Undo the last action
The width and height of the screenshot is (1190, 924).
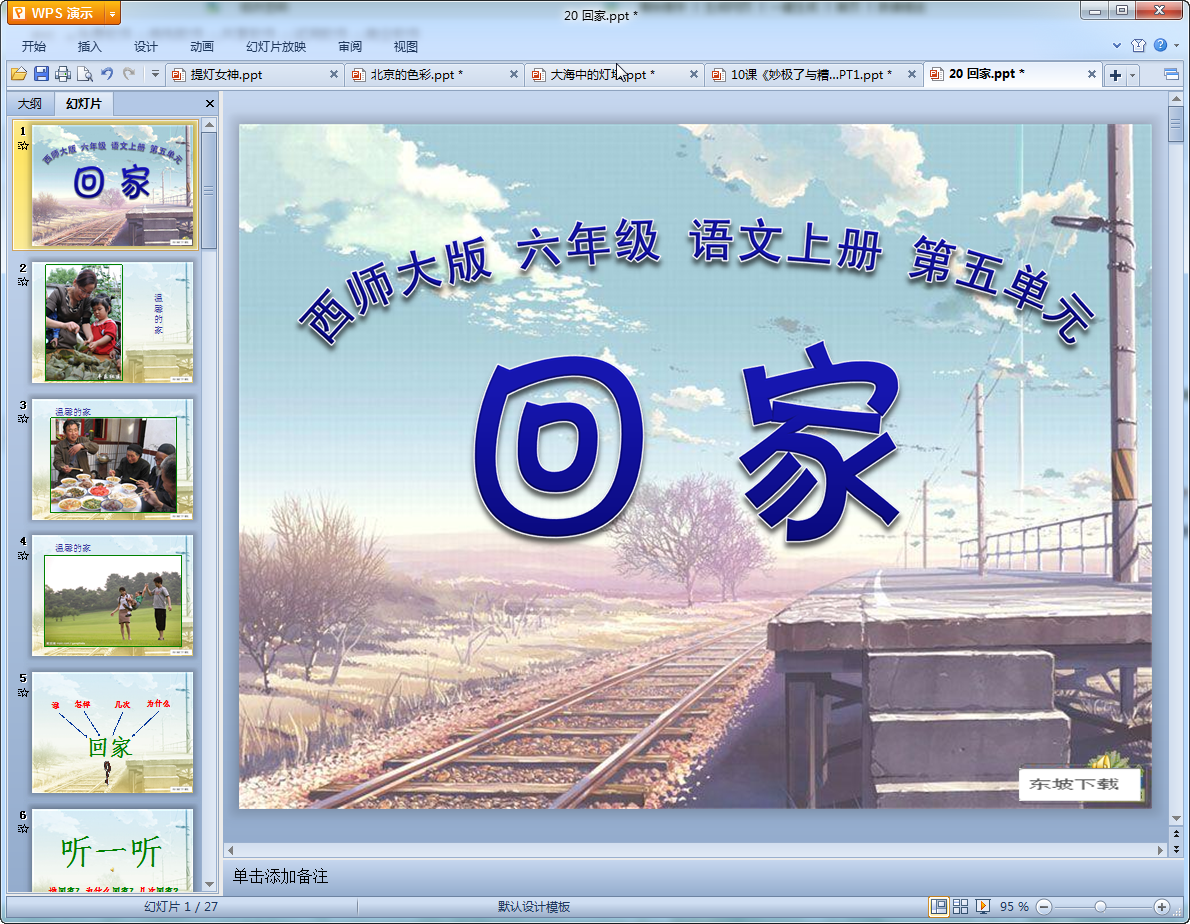point(107,74)
